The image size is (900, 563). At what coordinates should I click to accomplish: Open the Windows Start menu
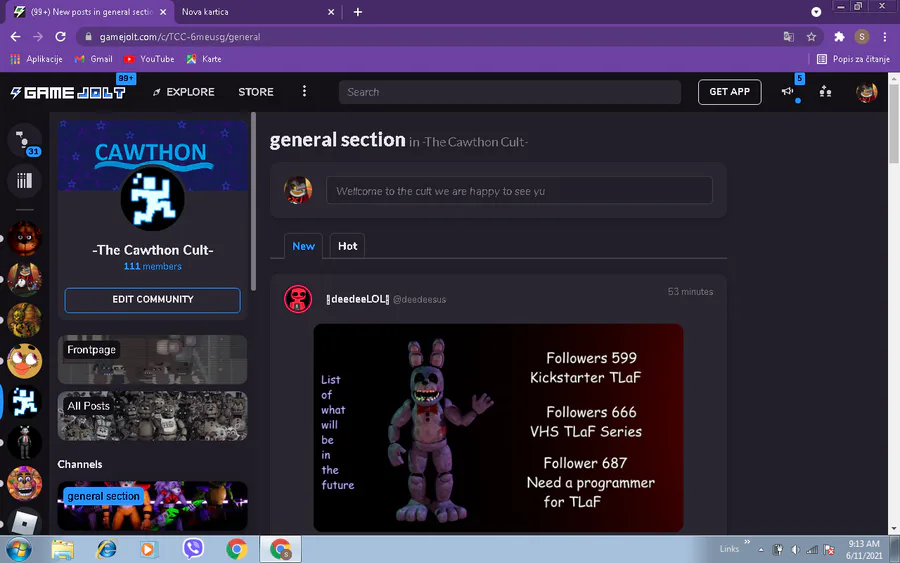pos(18,549)
